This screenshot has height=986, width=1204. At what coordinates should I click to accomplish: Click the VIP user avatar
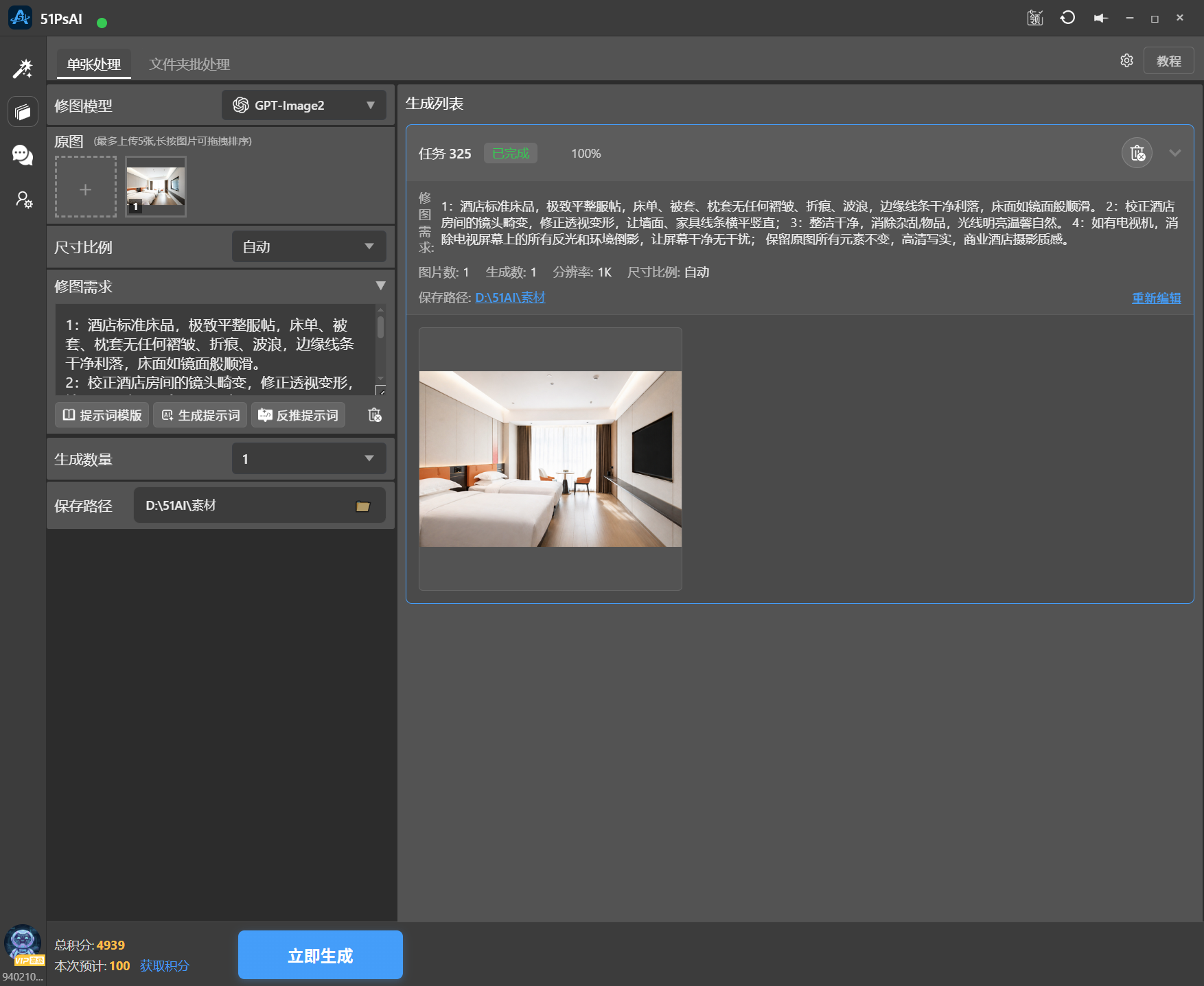[23, 945]
